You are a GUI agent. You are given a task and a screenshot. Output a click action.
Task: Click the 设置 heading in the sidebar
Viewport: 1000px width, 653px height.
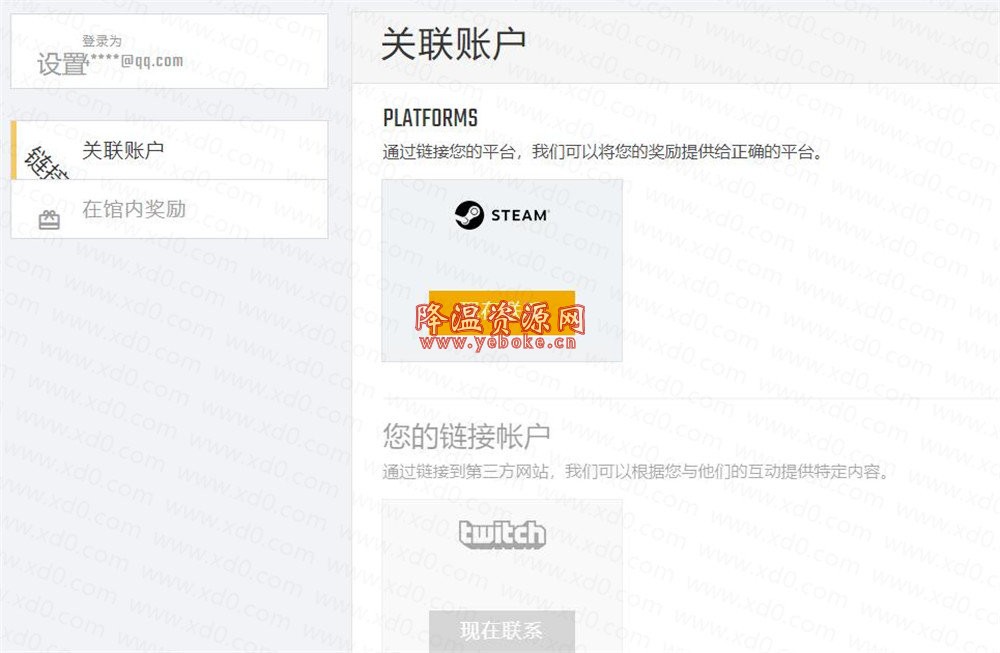(62, 64)
